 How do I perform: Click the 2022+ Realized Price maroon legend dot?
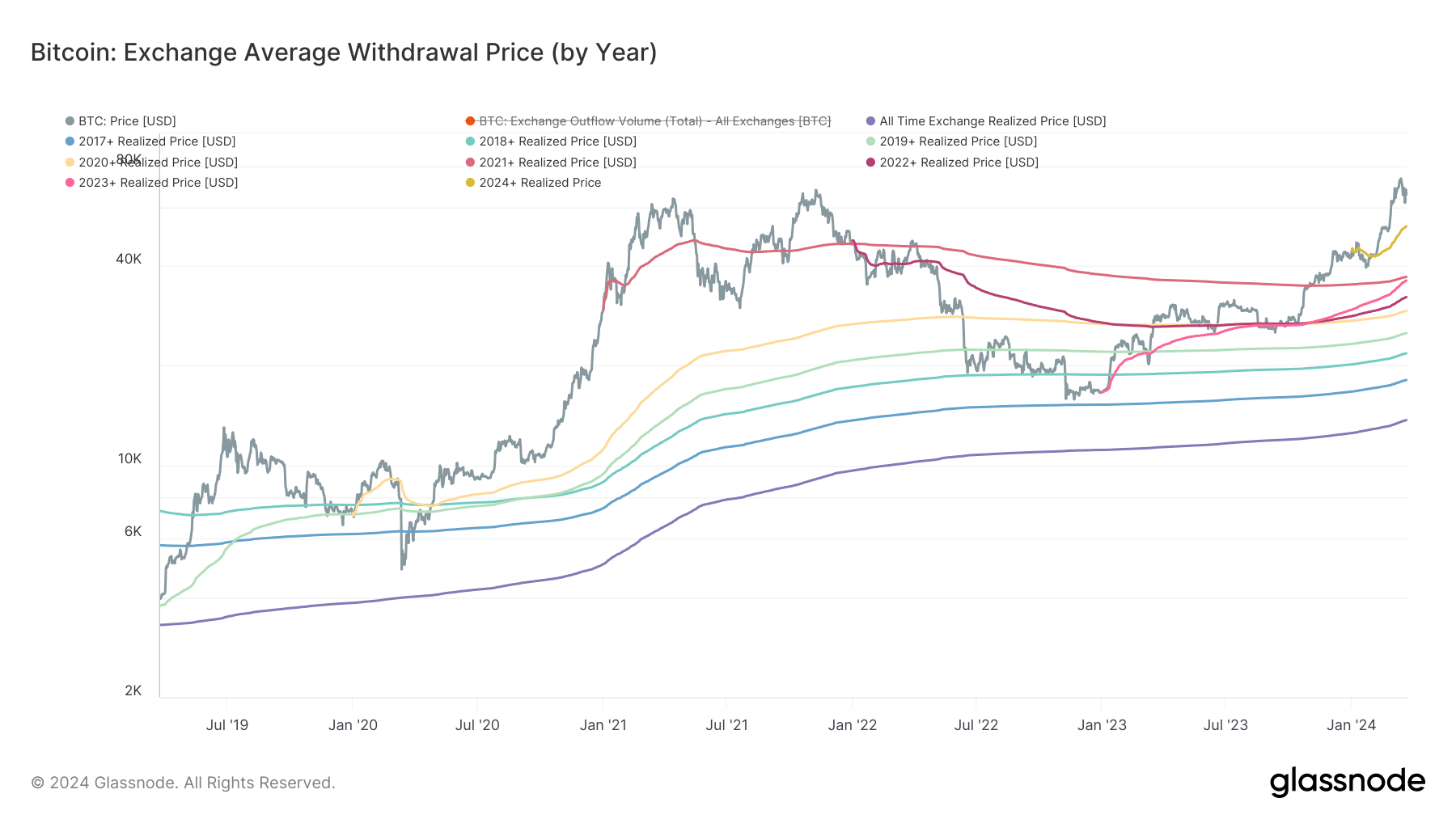pyautogui.click(x=871, y=163)
